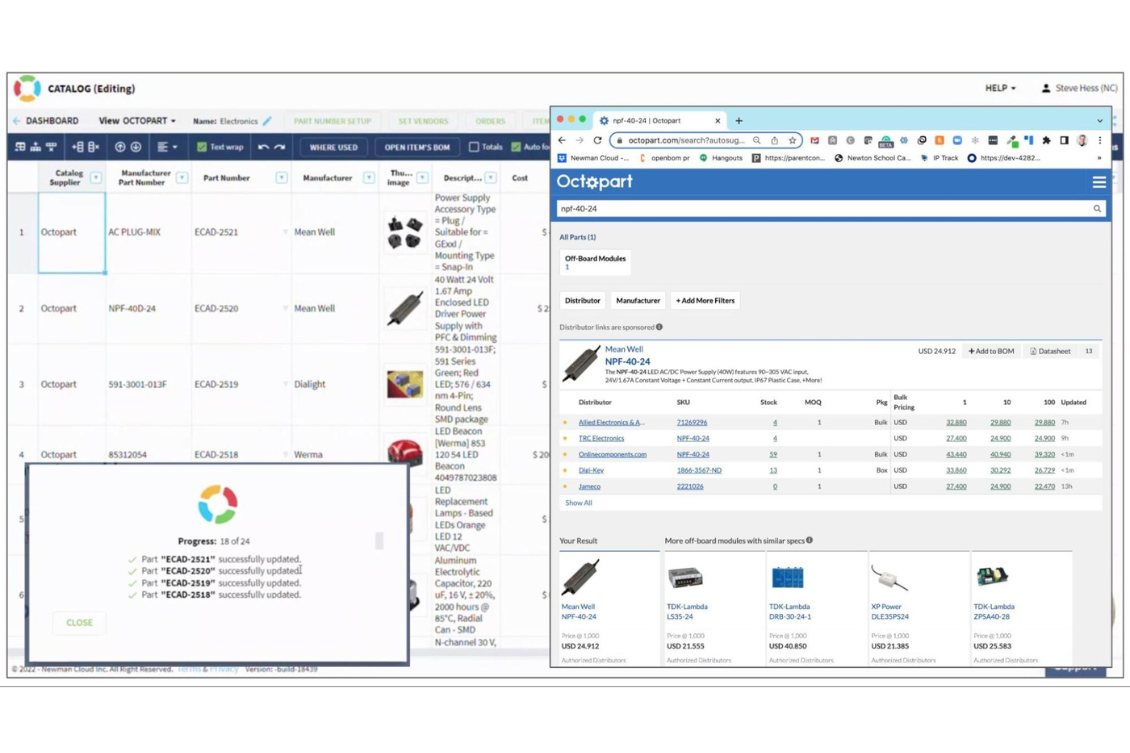Open the Datasheet for NPF-40-24
This screenshot has height=753, width=1130.
pyautogui.click(x=1049, y=352)
